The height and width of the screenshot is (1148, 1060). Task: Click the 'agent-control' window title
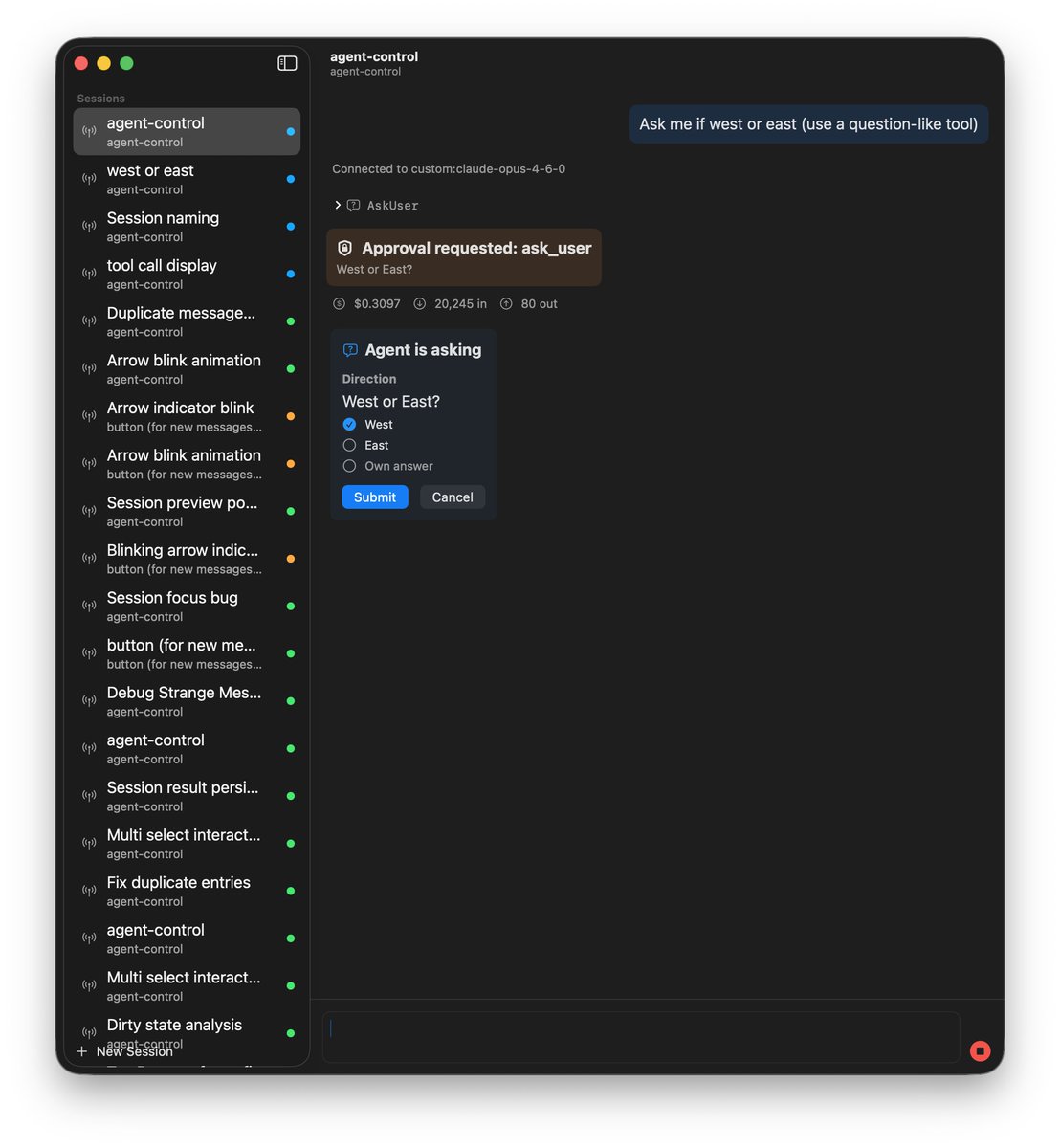(x=374, y=56)
